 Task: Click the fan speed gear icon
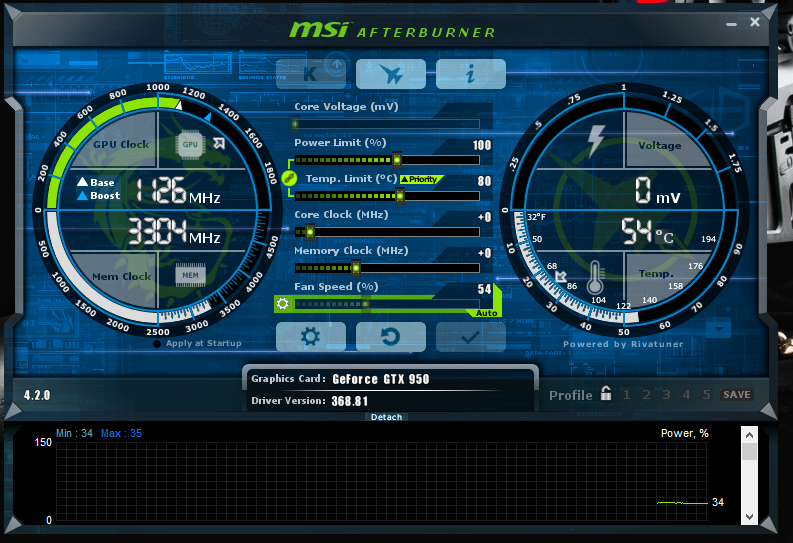point(283,303)
